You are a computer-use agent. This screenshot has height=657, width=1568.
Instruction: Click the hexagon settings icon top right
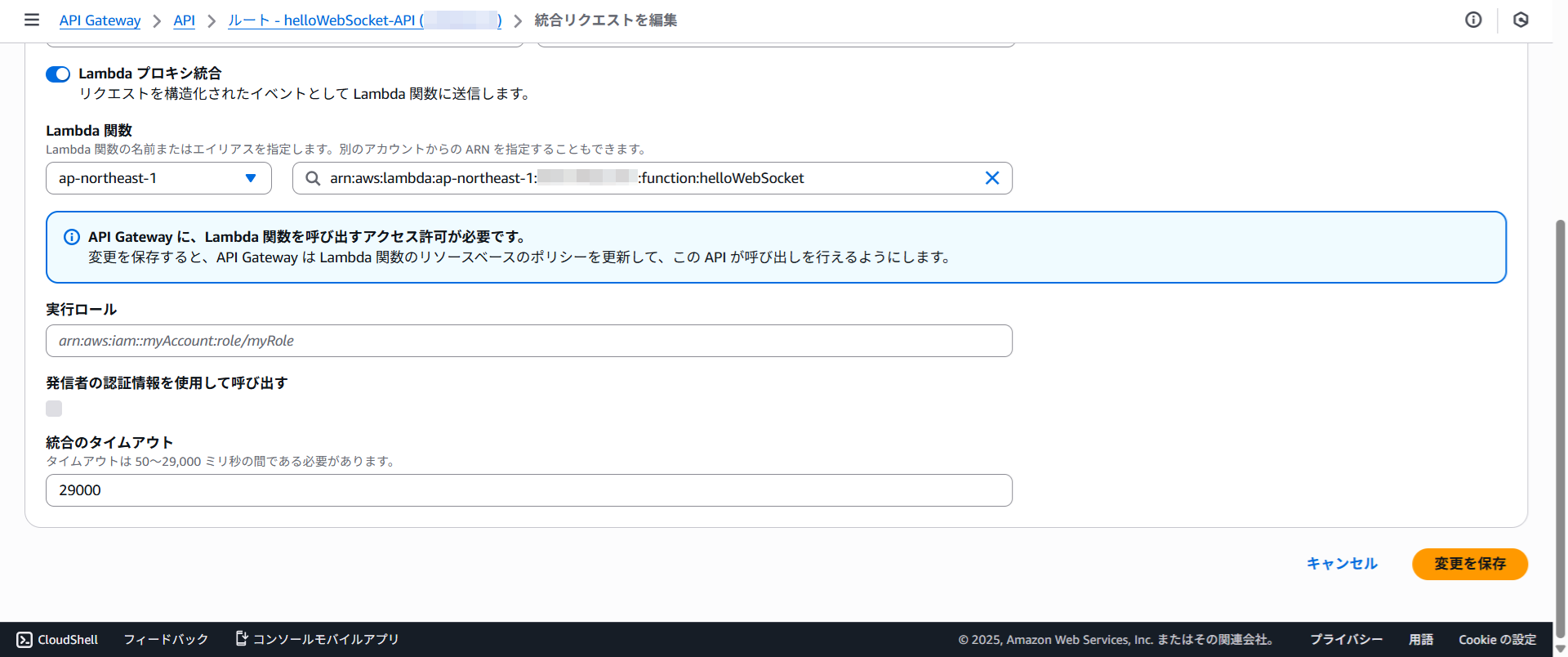(x=1521, y=20)
